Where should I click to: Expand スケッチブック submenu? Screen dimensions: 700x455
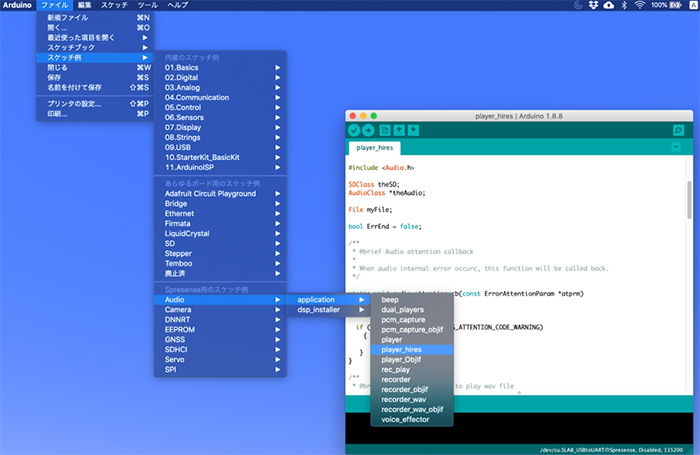pyautogui.click(x=95, y=47)
